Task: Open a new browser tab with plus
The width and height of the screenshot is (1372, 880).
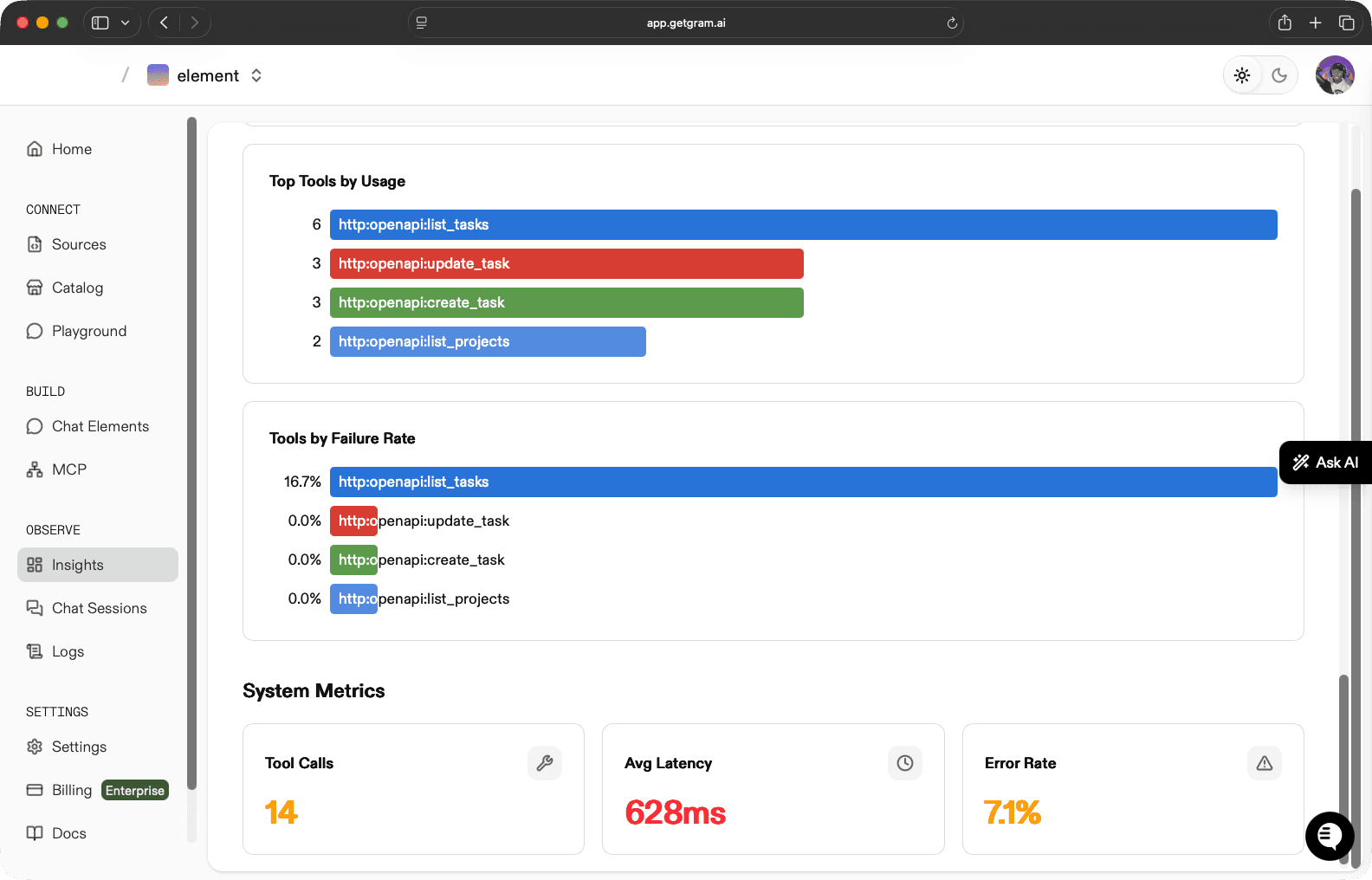Action: click(x=1316, y=23)
